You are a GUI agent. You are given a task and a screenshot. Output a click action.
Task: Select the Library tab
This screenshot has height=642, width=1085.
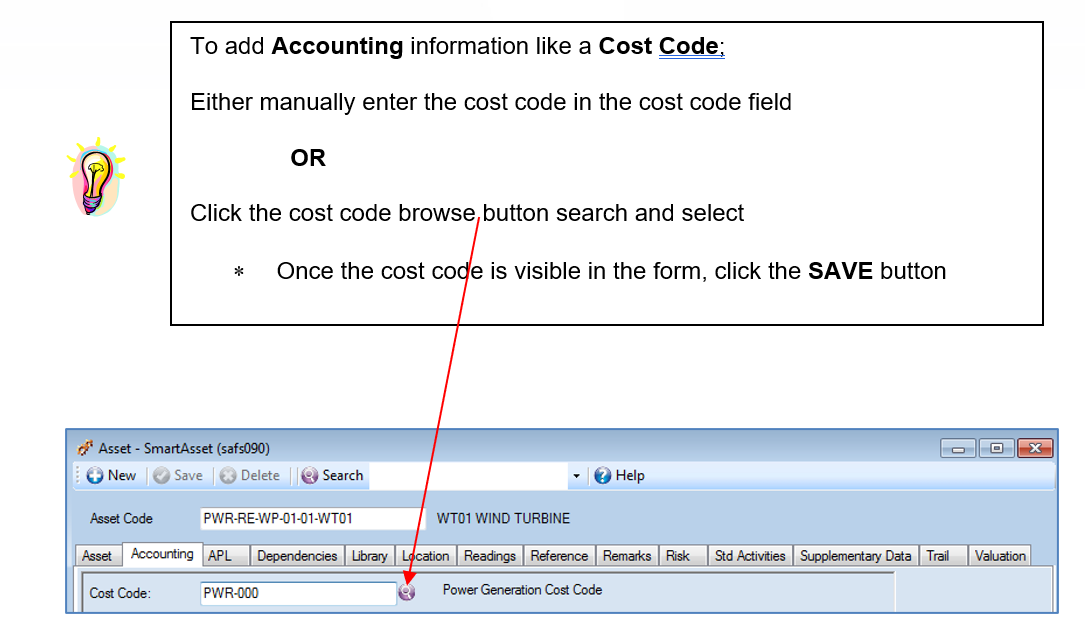pos(370,556)
